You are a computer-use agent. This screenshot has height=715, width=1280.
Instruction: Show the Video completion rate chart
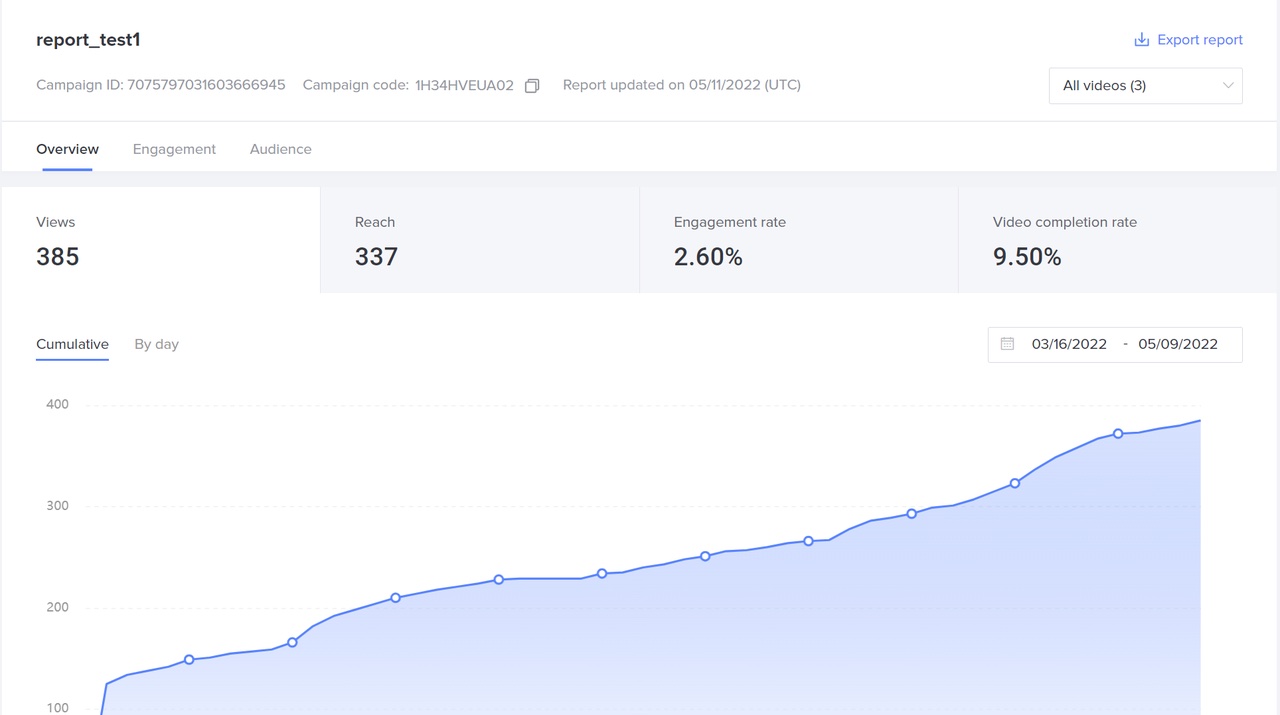(x=1117, y=240)
